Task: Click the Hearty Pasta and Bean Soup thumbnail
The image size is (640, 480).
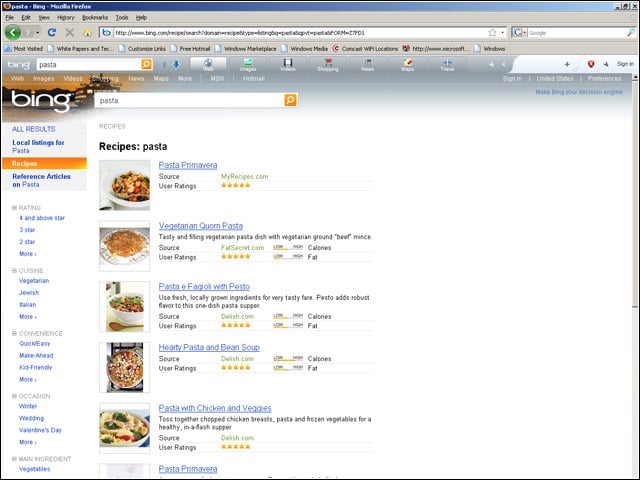Action: tap(124, 367)
